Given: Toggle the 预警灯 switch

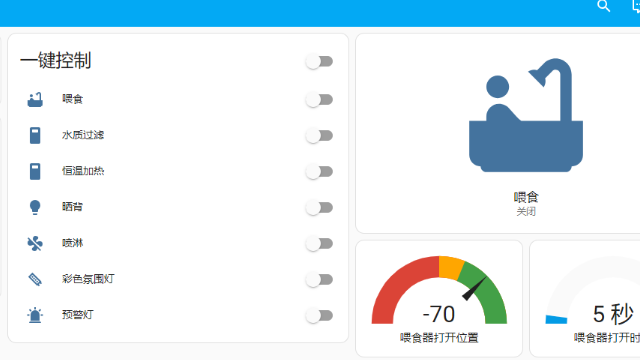Looking at the screenshot, I should 320,316.
